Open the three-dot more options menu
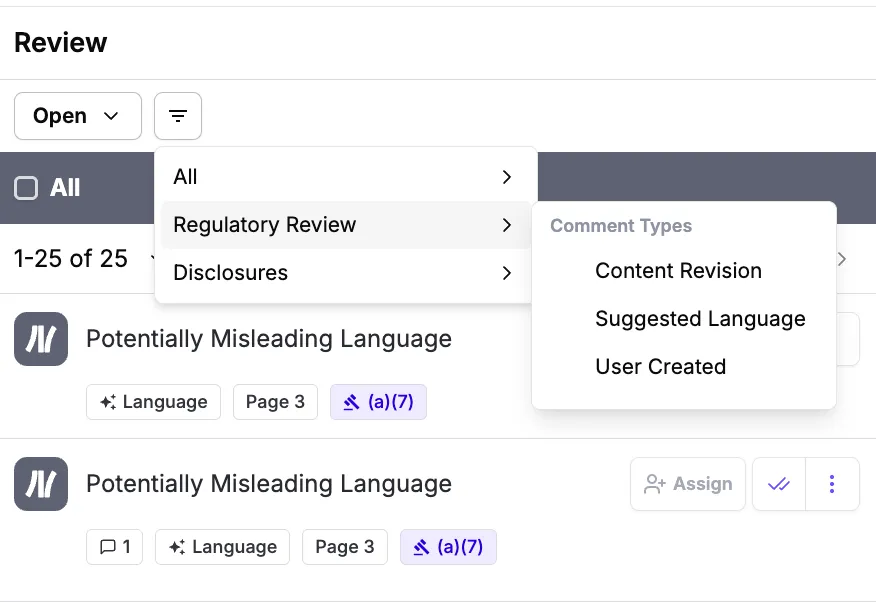The image size is (876, 602). [832, 484]
